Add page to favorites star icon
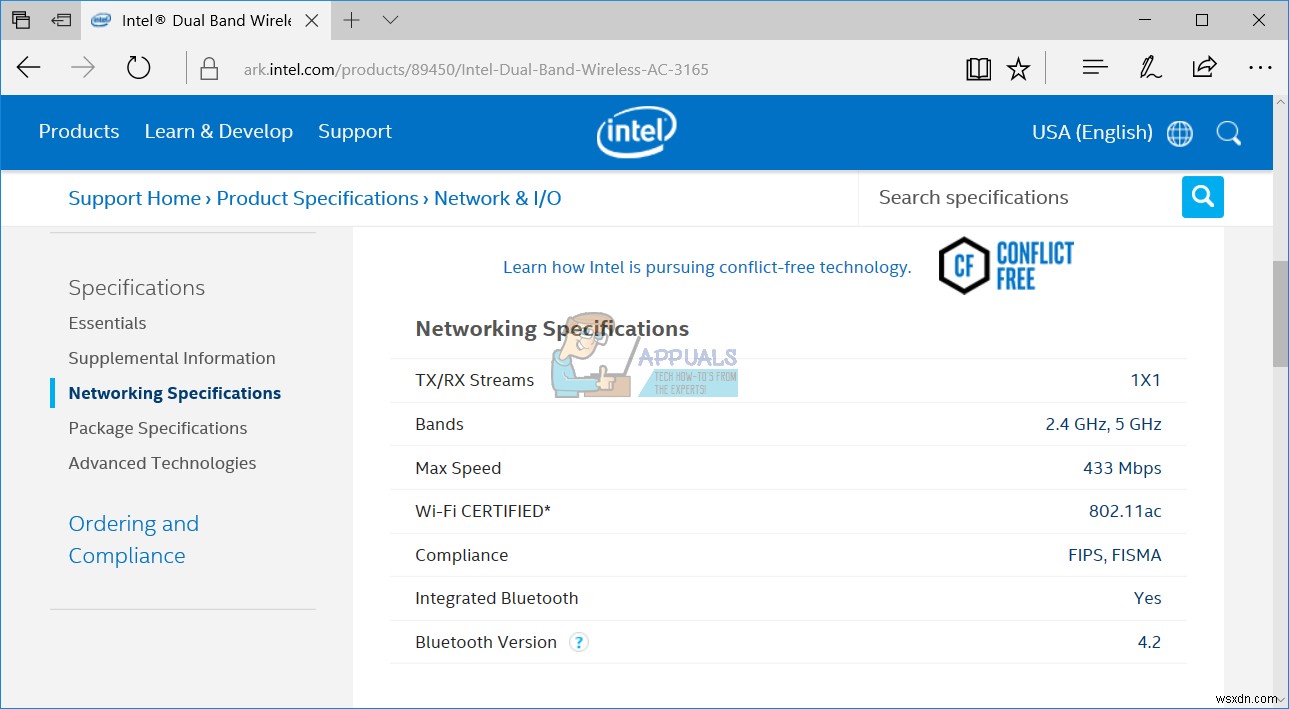This screenshot has width=1289, height=709. click(x=1018, y=68)
